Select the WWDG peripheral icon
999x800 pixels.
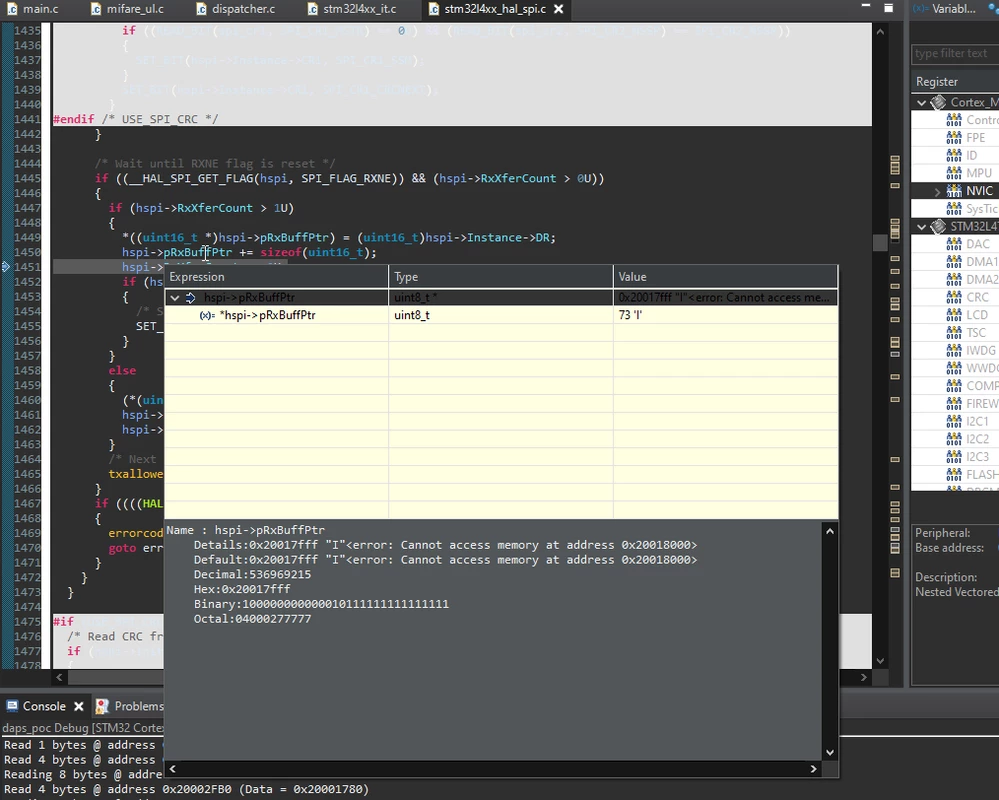click(x=954, y=368)
